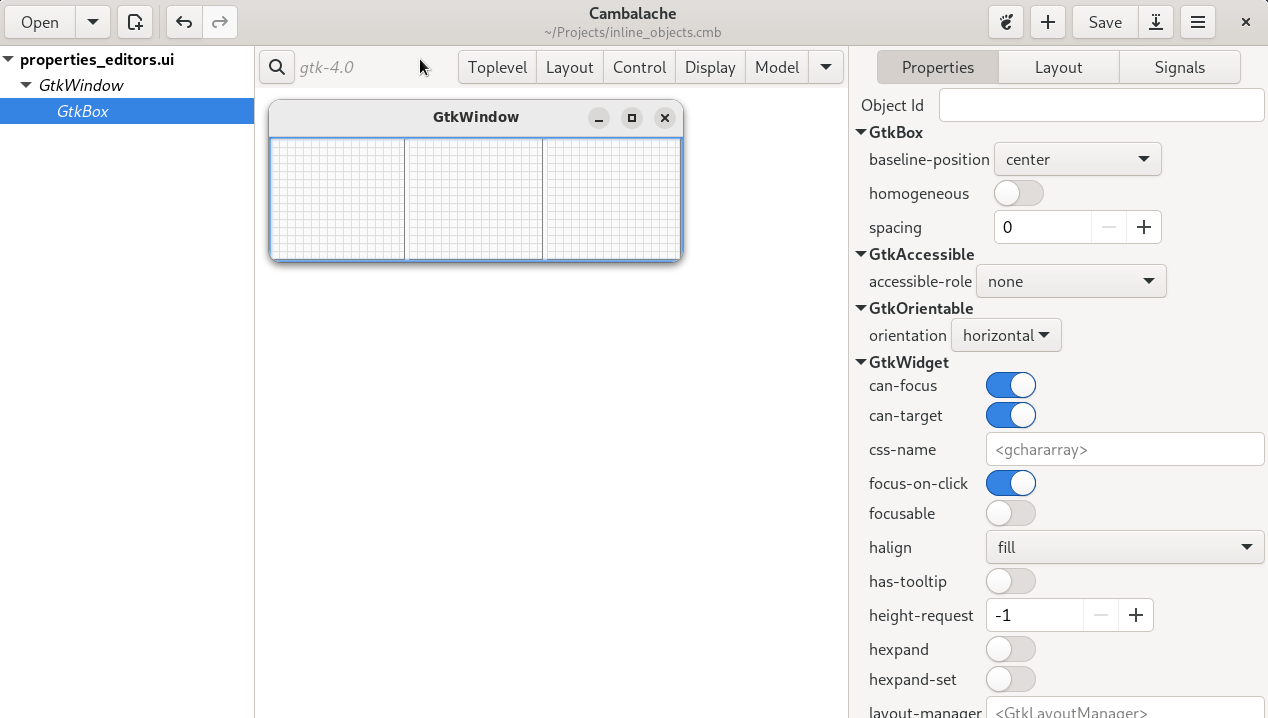Click the plus add button in header

1048,22
